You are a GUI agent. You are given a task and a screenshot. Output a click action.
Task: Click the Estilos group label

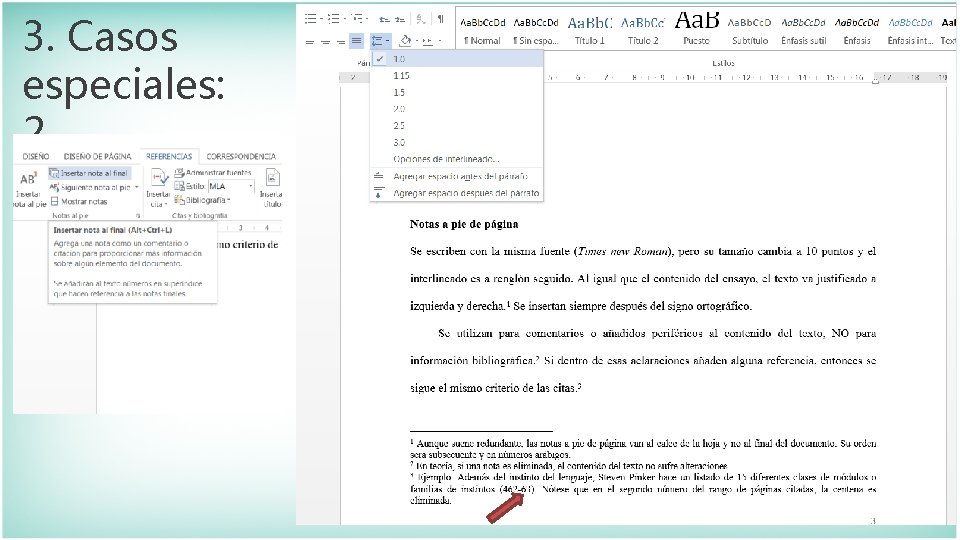723,63
